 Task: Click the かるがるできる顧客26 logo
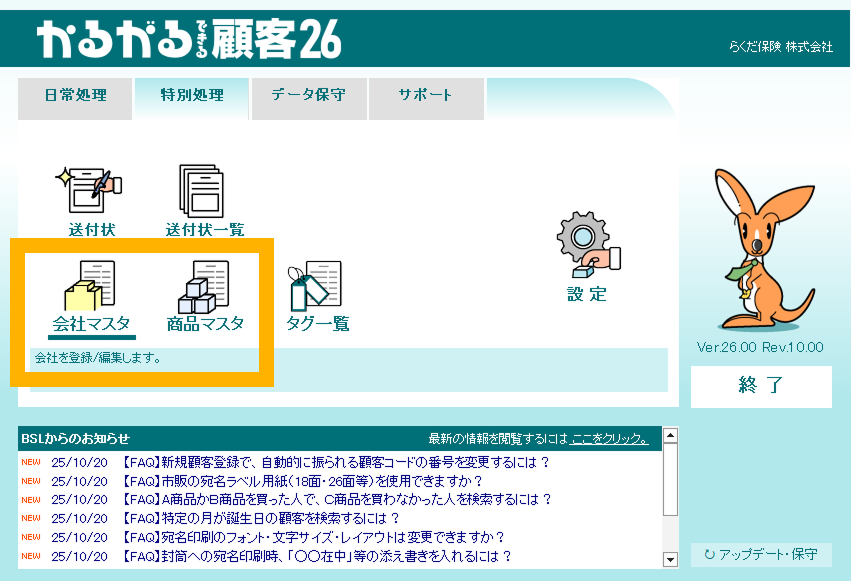pos(190,40)
